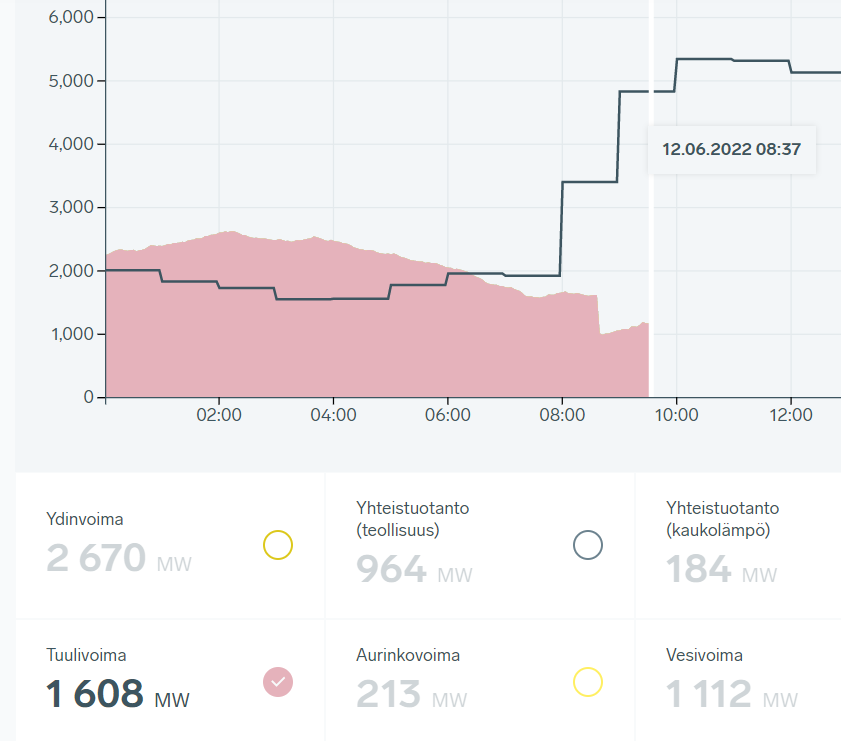Image resolution: width=841 pixels, height=741 pixels.
Task: Click the 12.06.2022 08:37 tooltip
Action: (x=733, y=149)
